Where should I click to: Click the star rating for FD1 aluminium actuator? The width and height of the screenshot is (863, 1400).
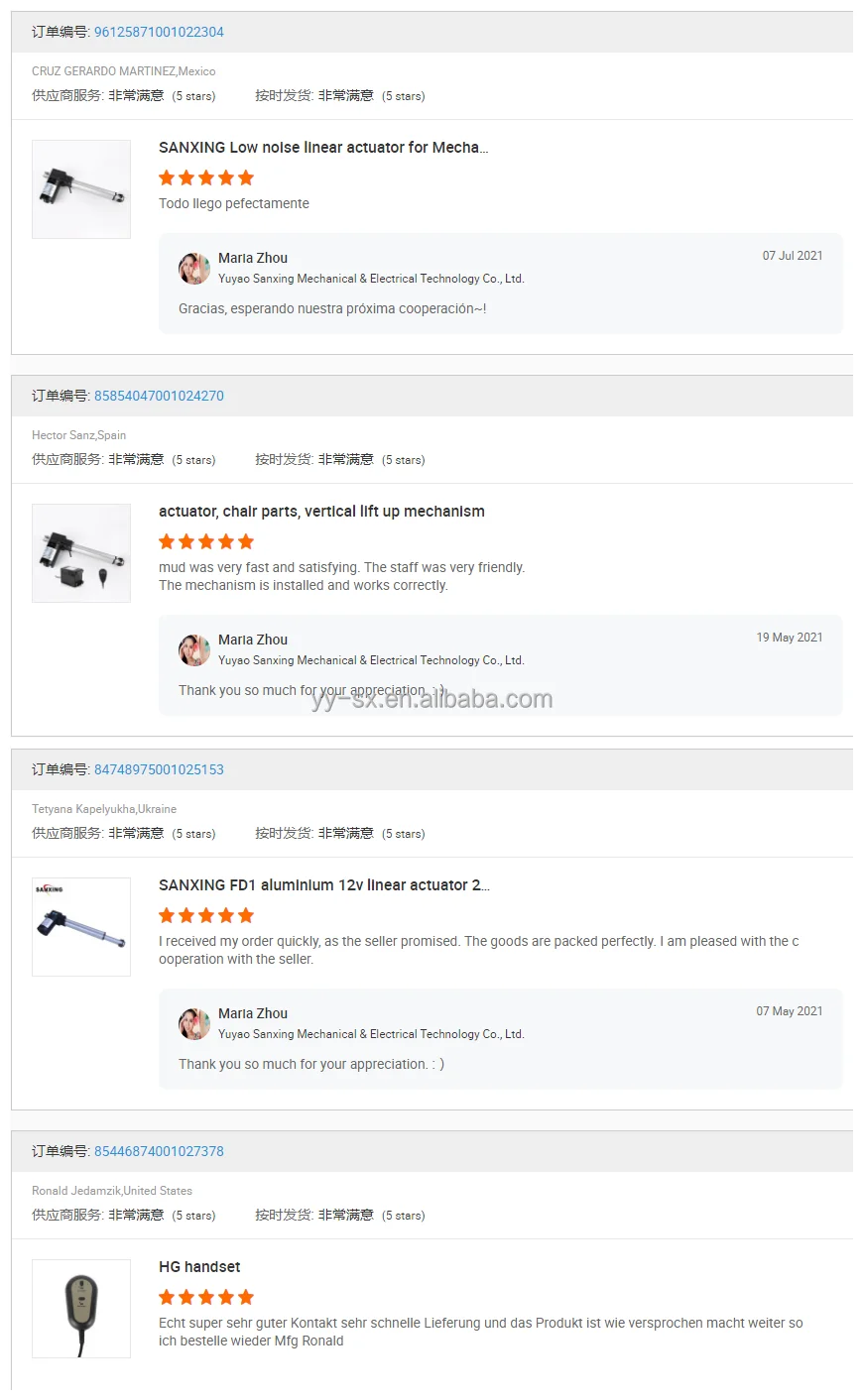click(206, 915)
